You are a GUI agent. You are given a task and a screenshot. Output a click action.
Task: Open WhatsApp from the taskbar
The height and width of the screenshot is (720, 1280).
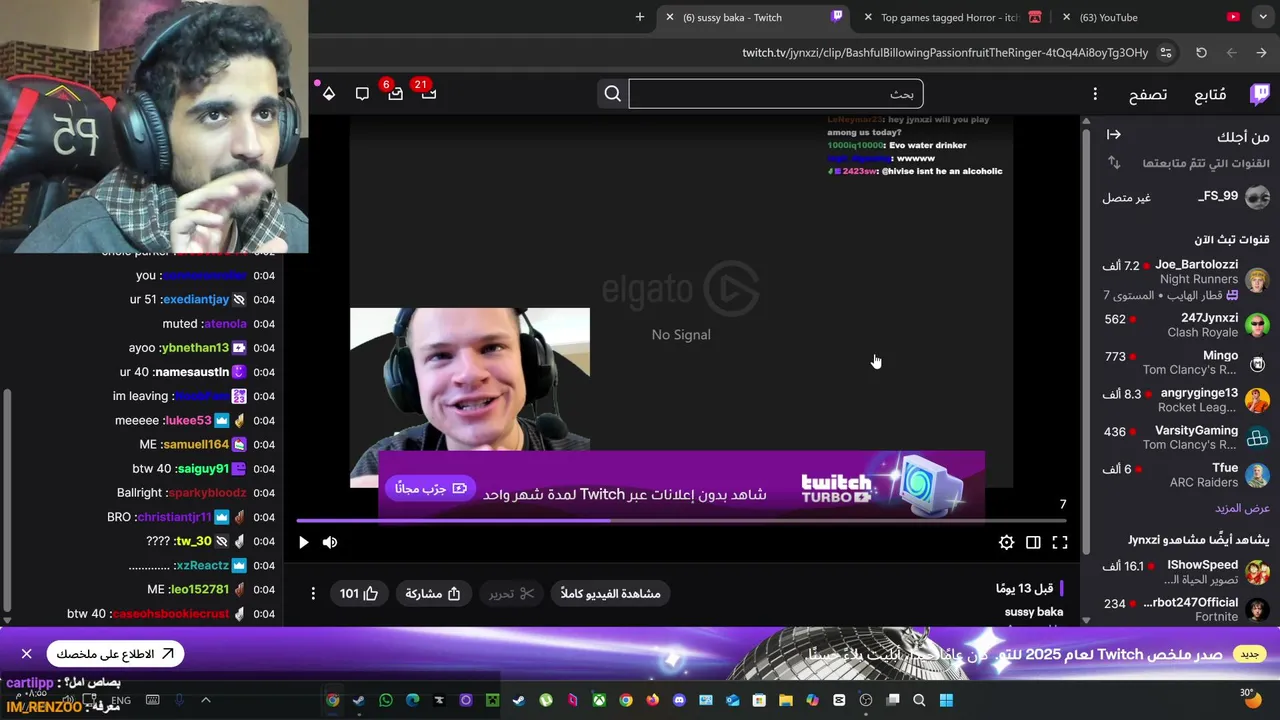386,700
